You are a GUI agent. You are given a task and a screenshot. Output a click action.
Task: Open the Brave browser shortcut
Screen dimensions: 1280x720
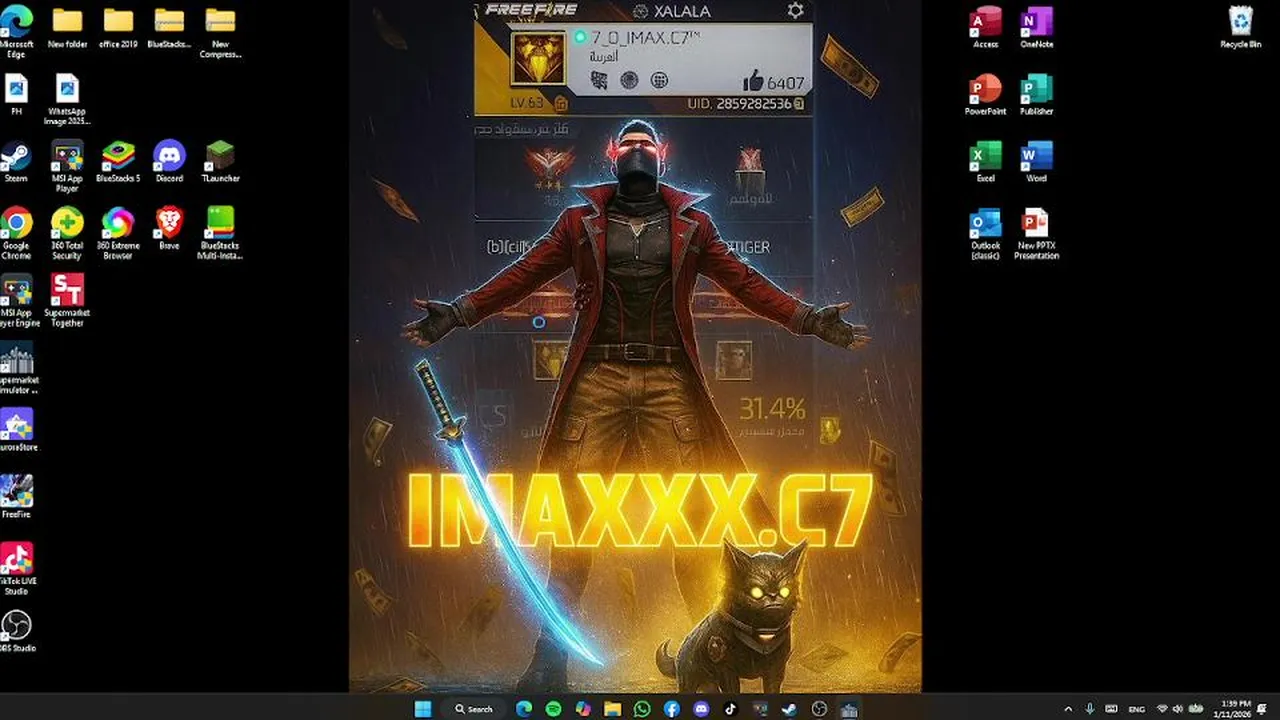[x=169, y=228]
